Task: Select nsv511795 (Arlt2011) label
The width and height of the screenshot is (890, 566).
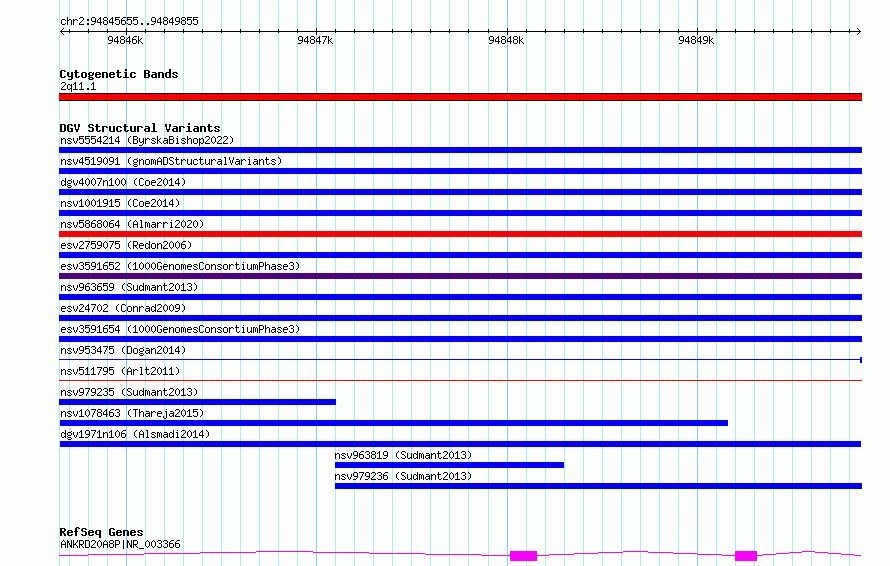Action: click(x=120, y=371)
